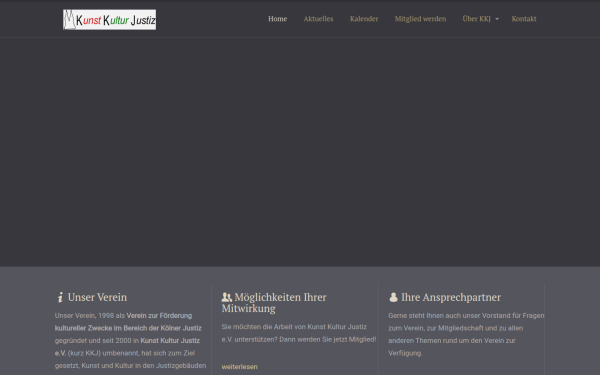Click the person icon beside Ihre Ansprechpartner
Screen dimensions: 600x375
(x=393, y=297)
